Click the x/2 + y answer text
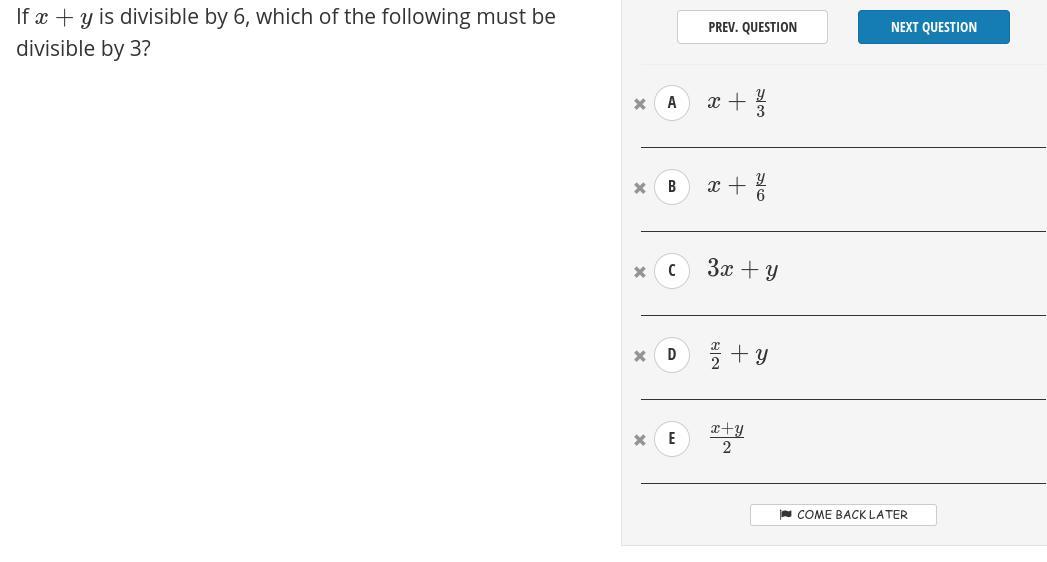The image size is (1047, 562). tap(739, 354)
